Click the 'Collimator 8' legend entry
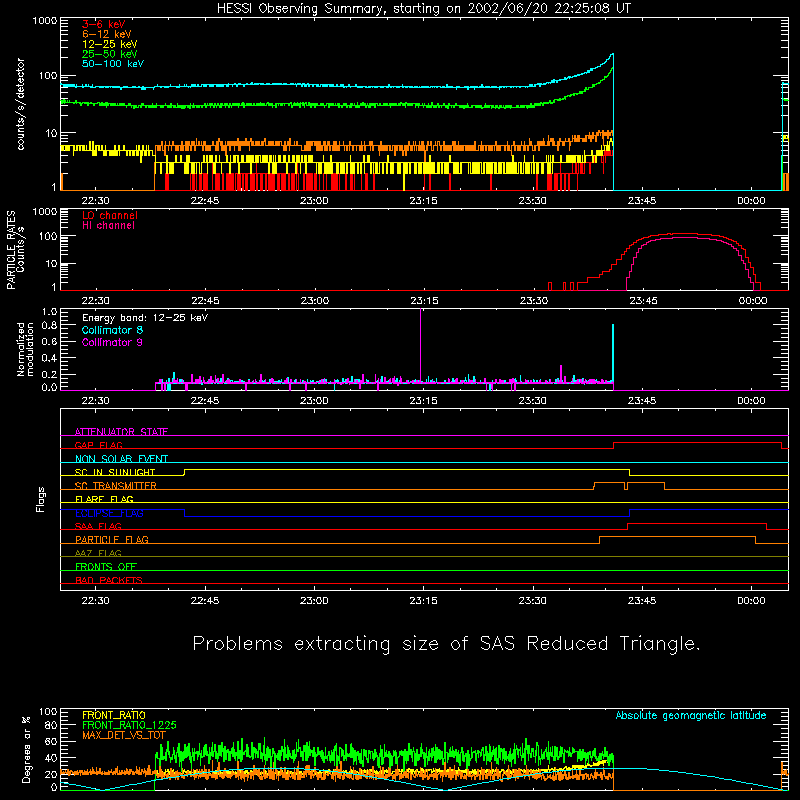This screenshot has height=800, width=800. pos(112,330)
